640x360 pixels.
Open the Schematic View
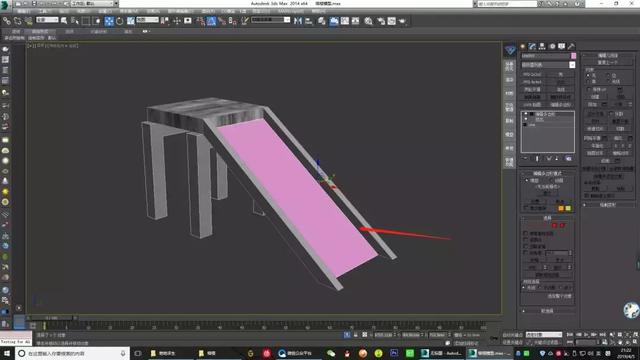356,21
